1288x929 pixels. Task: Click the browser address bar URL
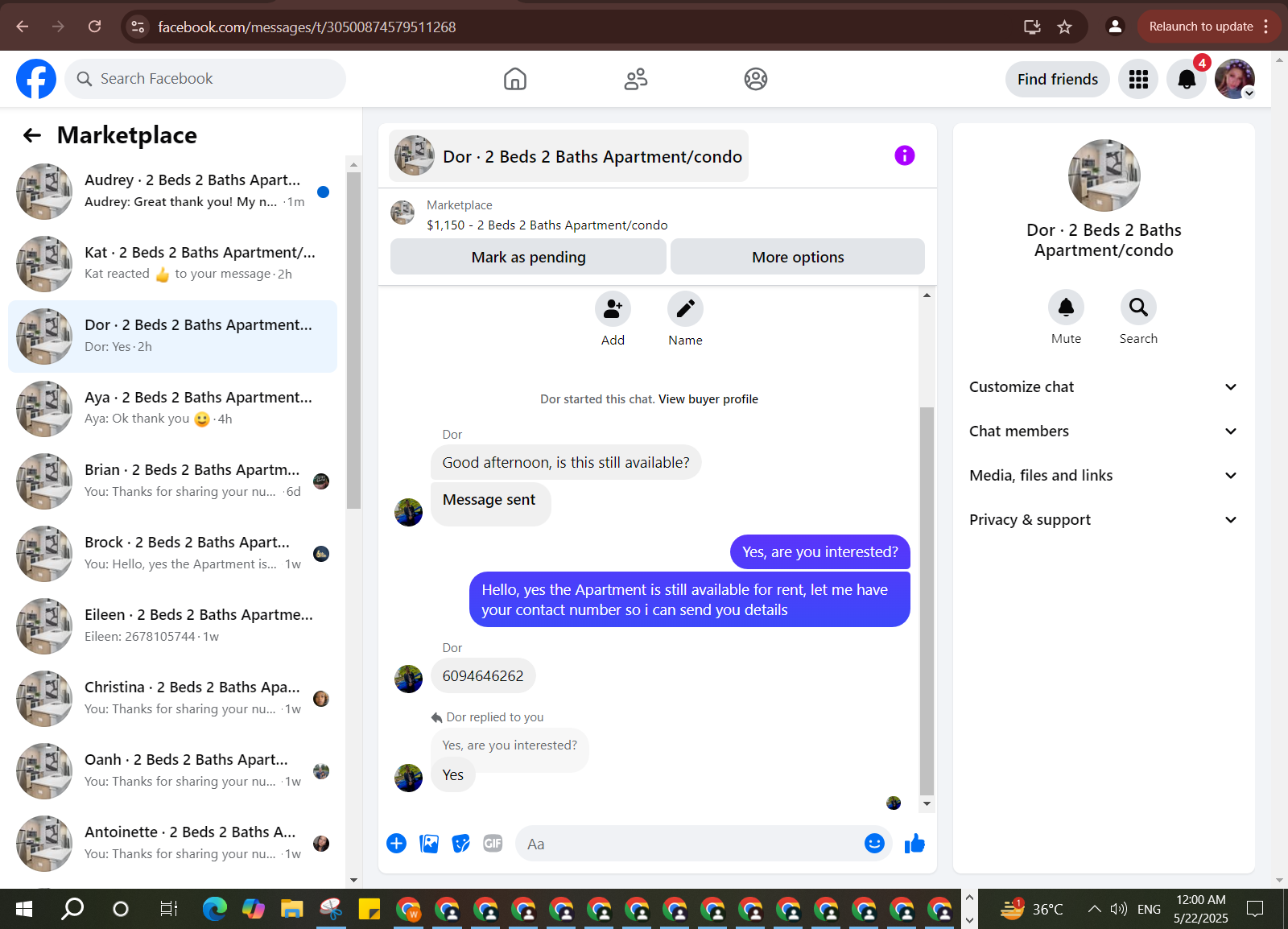pyautogui.click(x=307, y=27)
